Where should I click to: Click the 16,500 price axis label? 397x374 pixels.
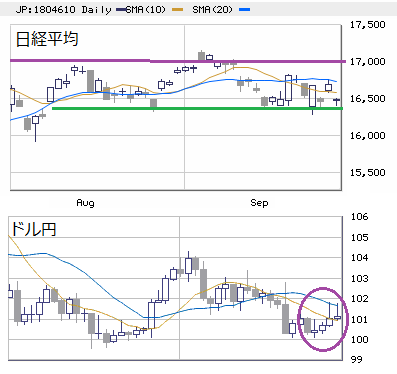point(367,99)
